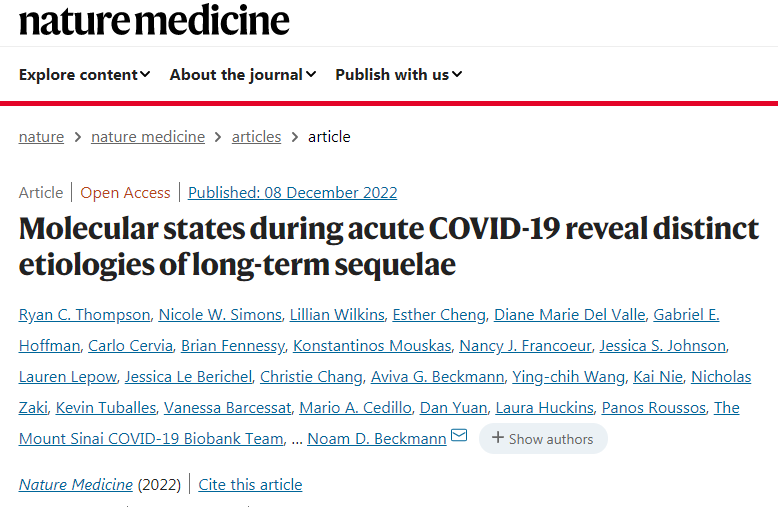778x507 pixels.
Task: Click the nature medicine logo
Action: (154, 19)
